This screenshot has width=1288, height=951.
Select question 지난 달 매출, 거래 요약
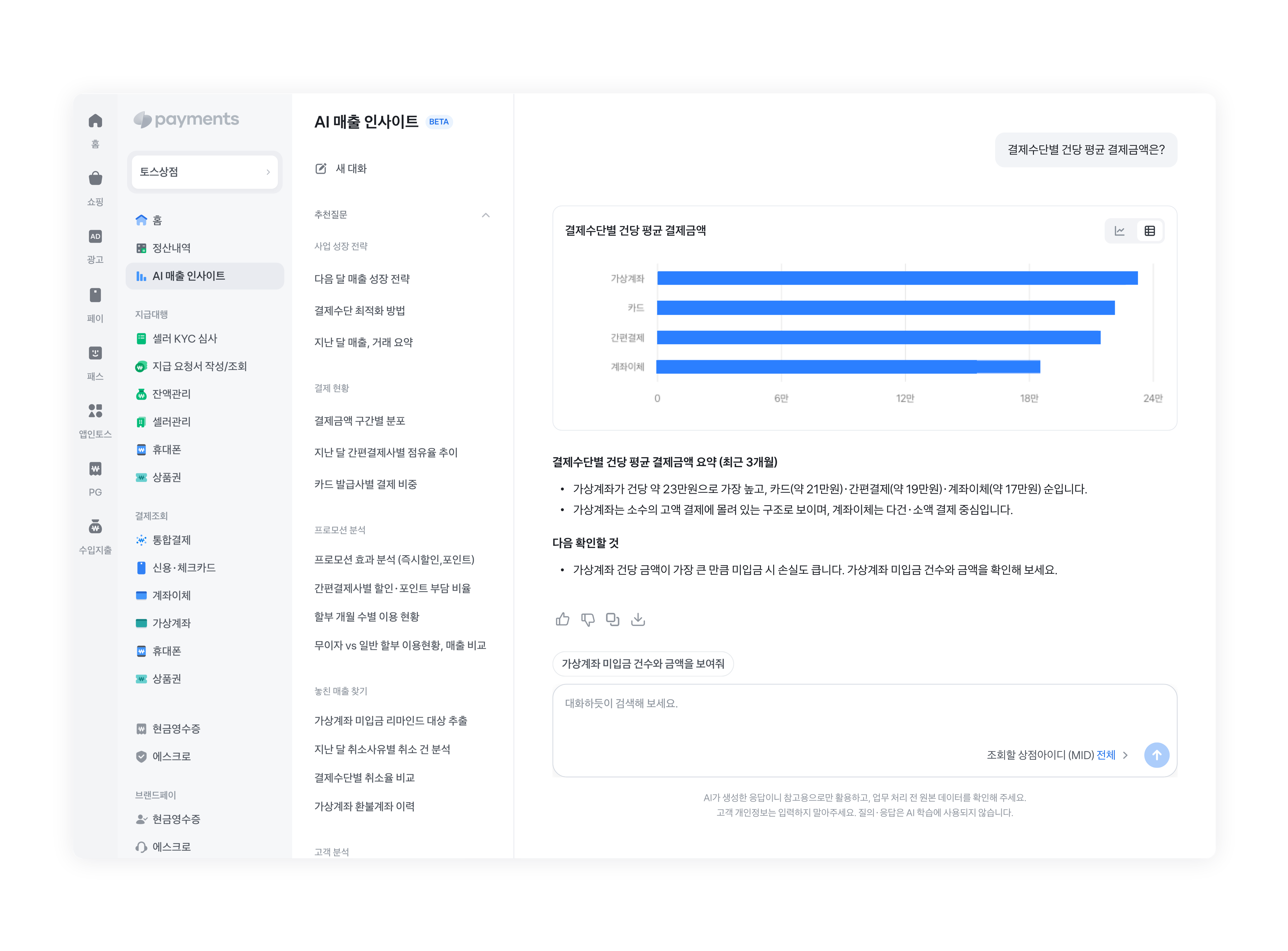[363, 342]
